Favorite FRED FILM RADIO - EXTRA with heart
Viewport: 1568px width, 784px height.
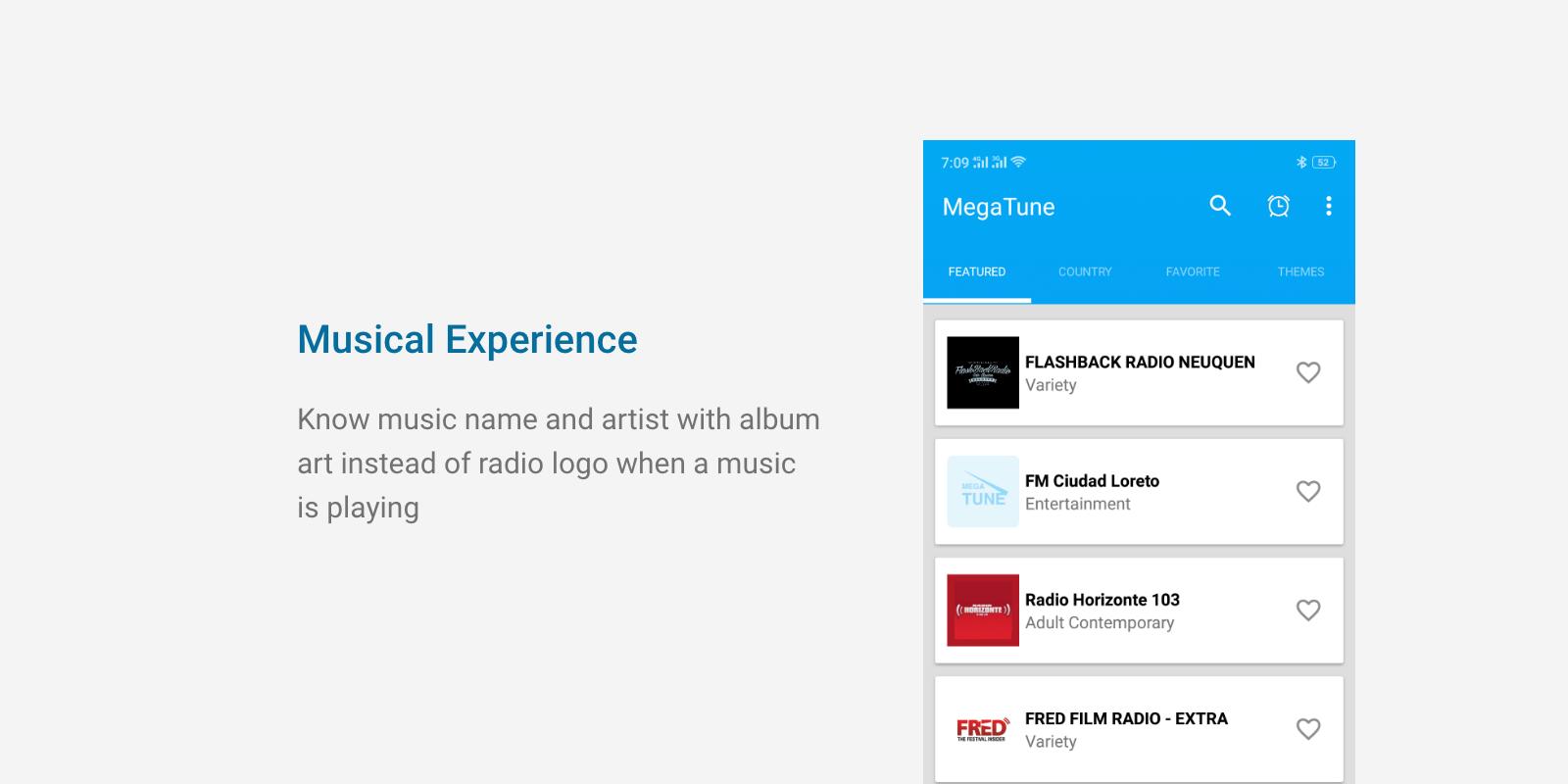point(1308,729)
